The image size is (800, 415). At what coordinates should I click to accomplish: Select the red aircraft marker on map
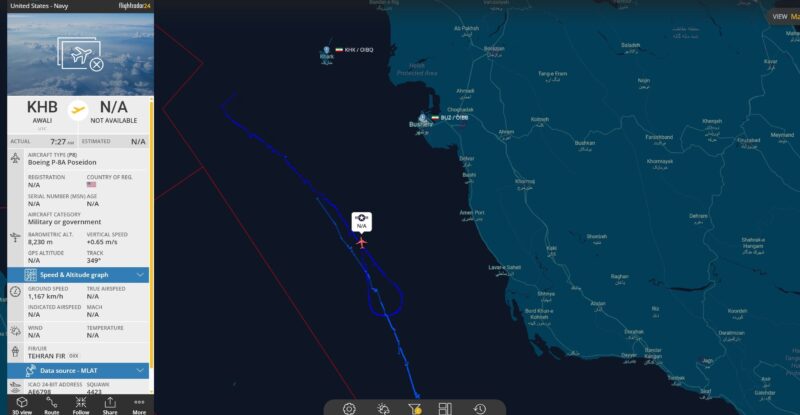pyautogui.click(x=362, y=242)
